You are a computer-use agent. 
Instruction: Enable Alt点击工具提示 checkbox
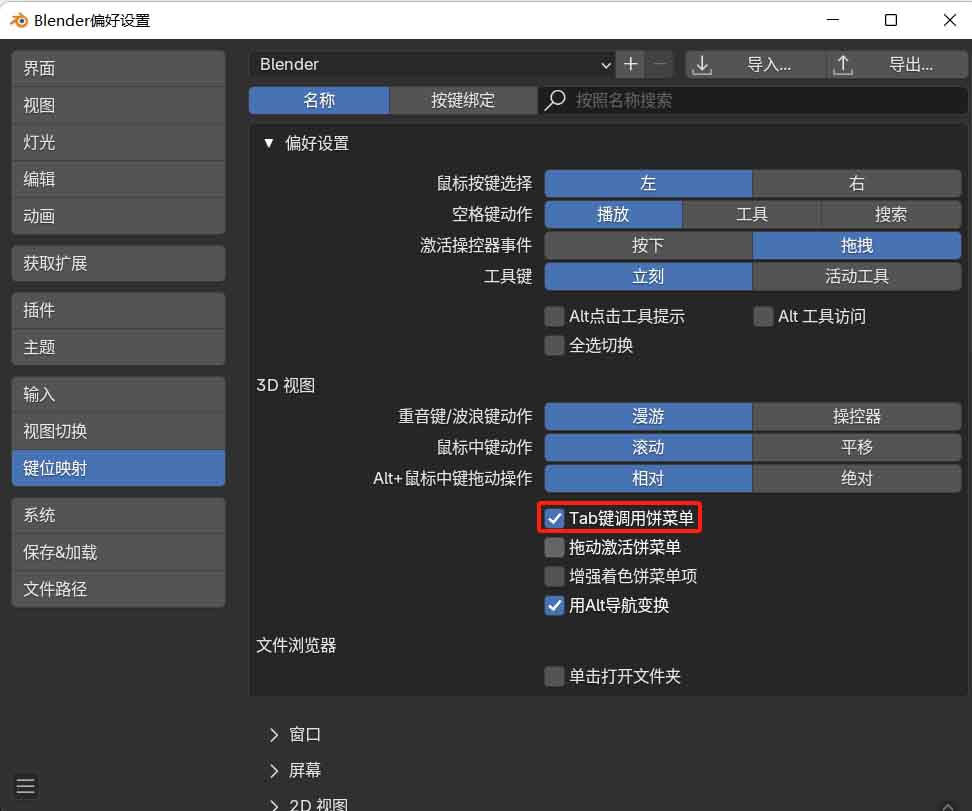pos(554,317)
